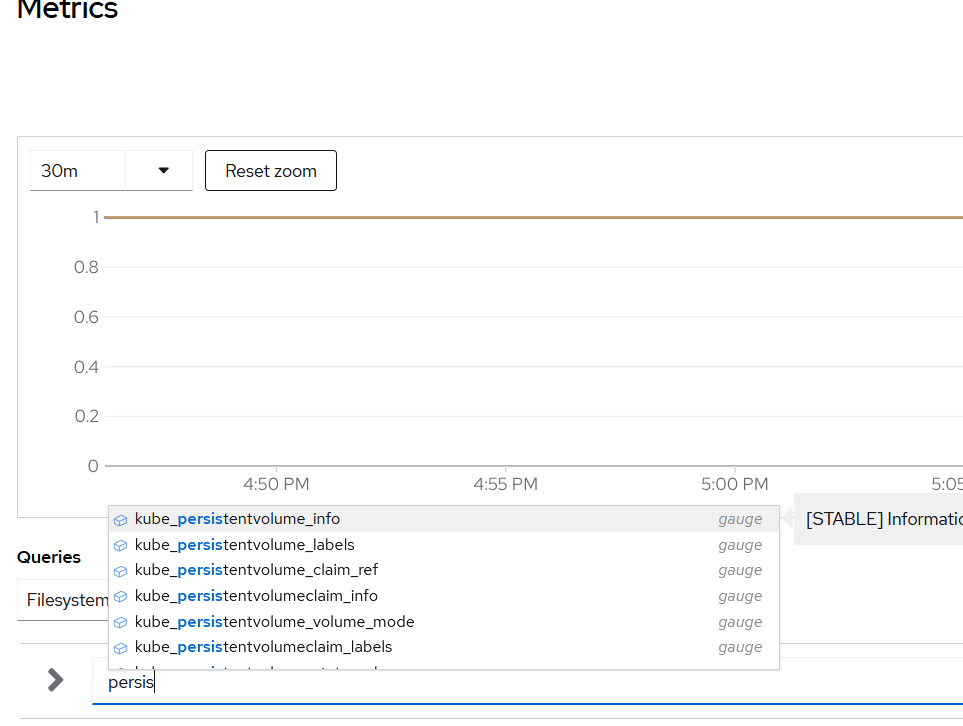963x726 pixels.
Task: Pick kube_persistentvolume_claim_ref suggestion
Action: pos(256,570)
